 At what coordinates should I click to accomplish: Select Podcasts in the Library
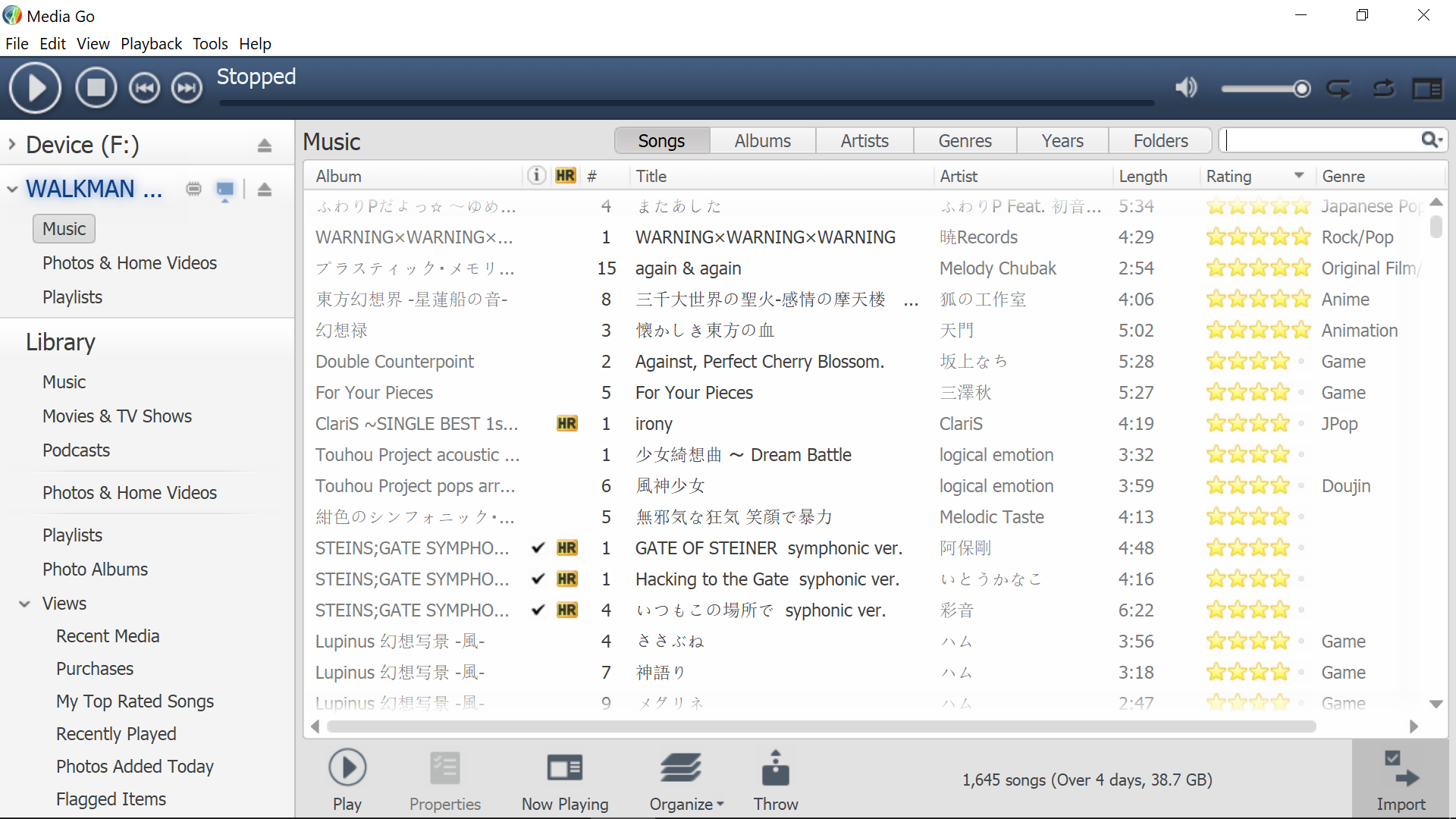tap(76, 450)
